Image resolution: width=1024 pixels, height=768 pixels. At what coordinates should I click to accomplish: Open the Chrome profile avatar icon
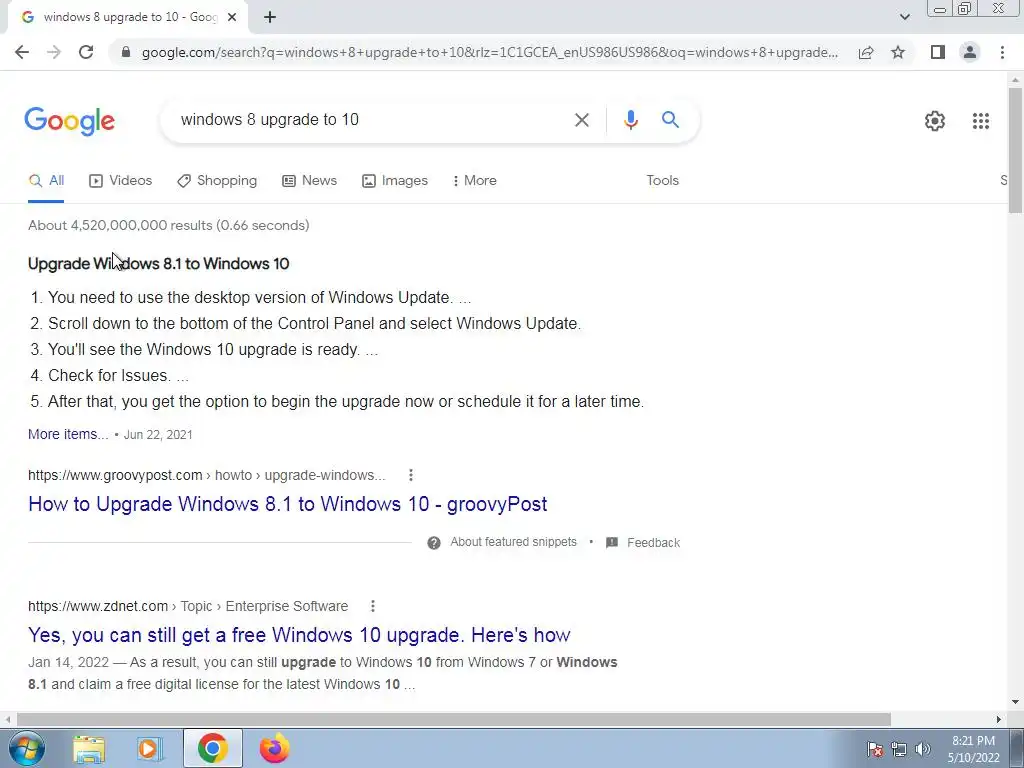(970, 52)
